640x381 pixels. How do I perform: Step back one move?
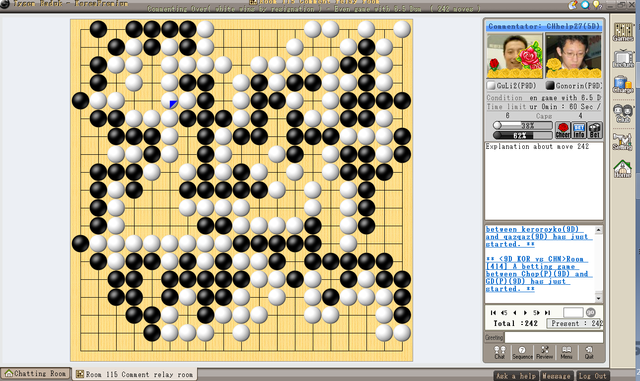(x=515, y=313)
